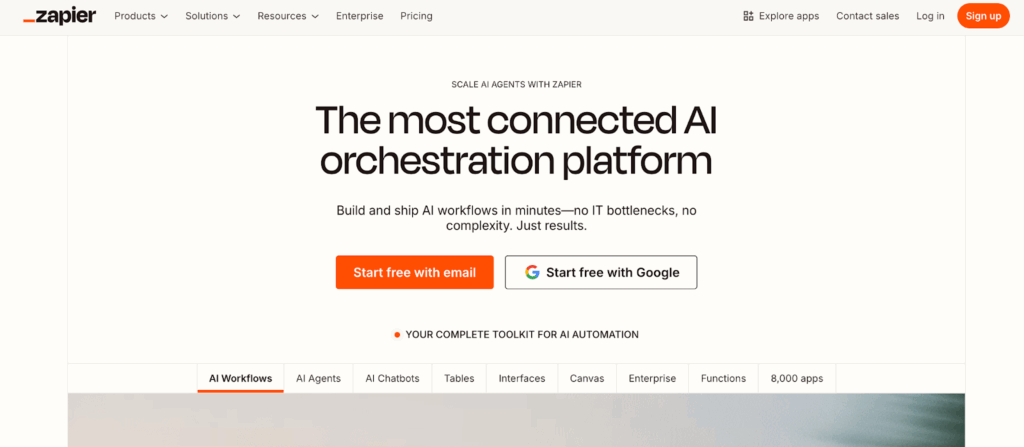Screen dimensions: 1024x447
Task: Expand the Resources menu
Action: 288,16
